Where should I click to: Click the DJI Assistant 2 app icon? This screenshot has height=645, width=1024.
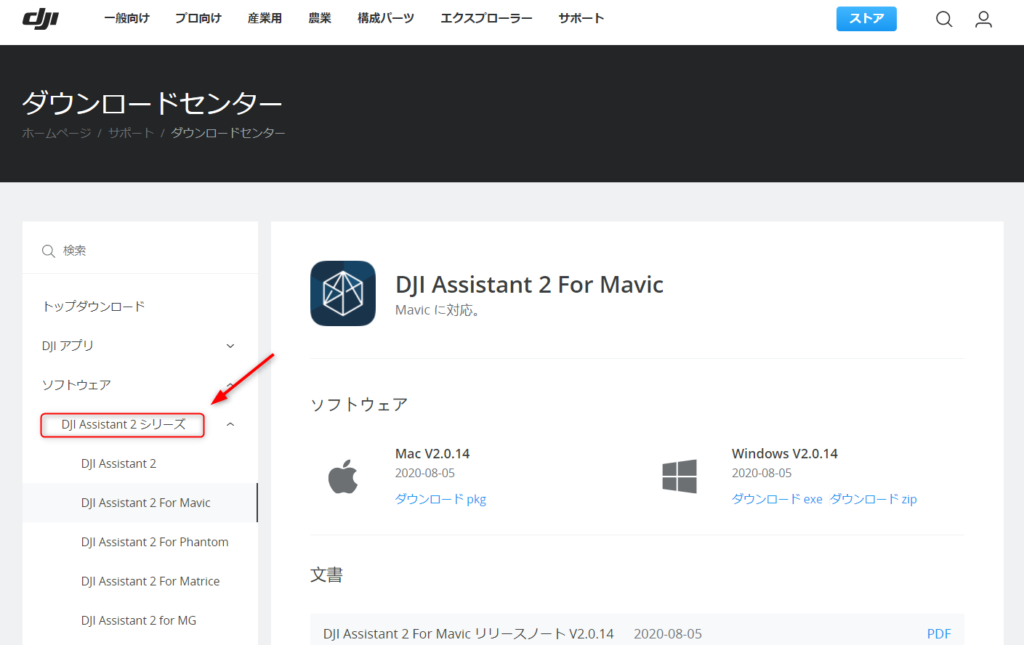(x=343, y=293)
